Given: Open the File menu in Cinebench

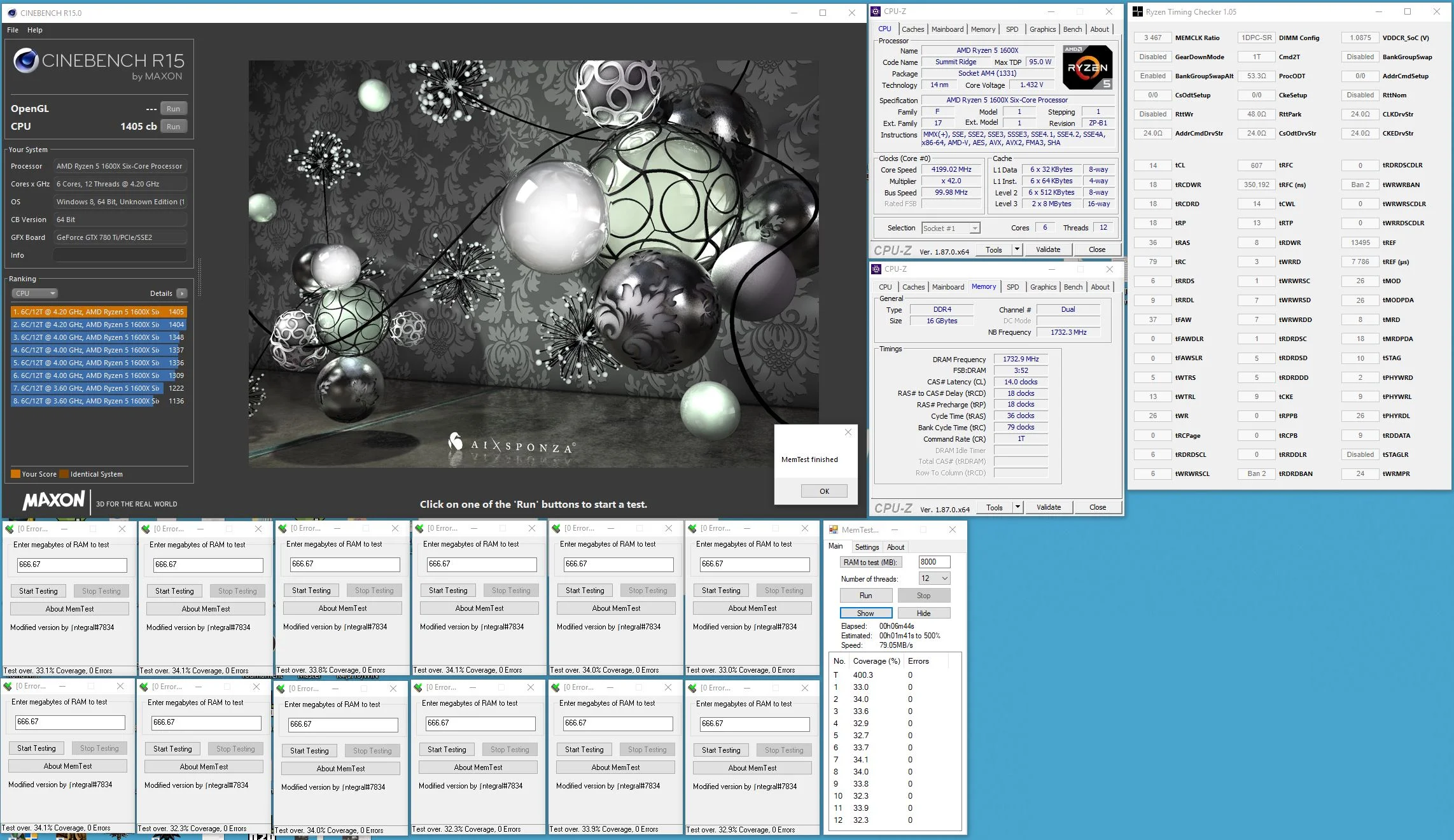Looking at the screenshot, I should [x=13, y=30].
